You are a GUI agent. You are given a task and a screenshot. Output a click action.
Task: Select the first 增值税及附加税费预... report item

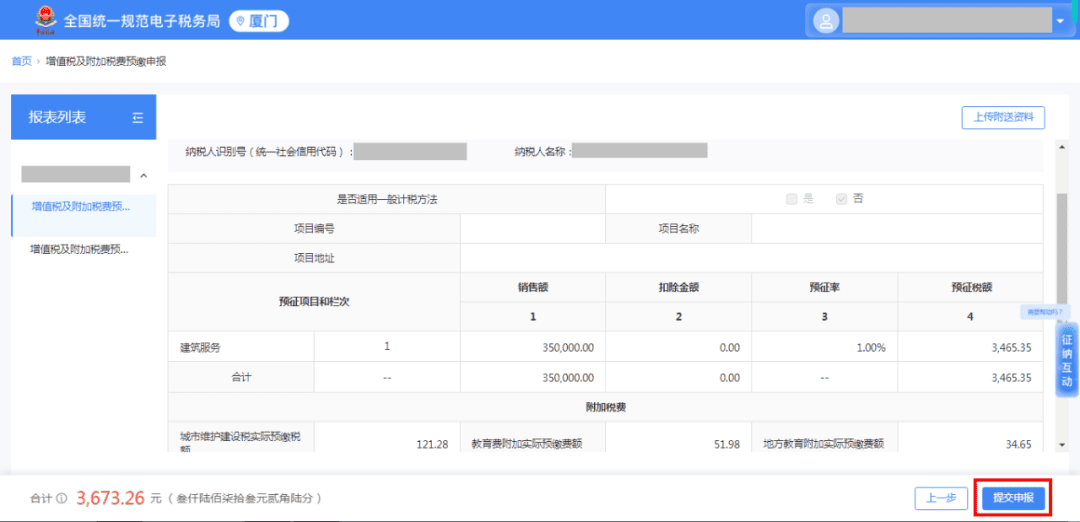(80, 207)
